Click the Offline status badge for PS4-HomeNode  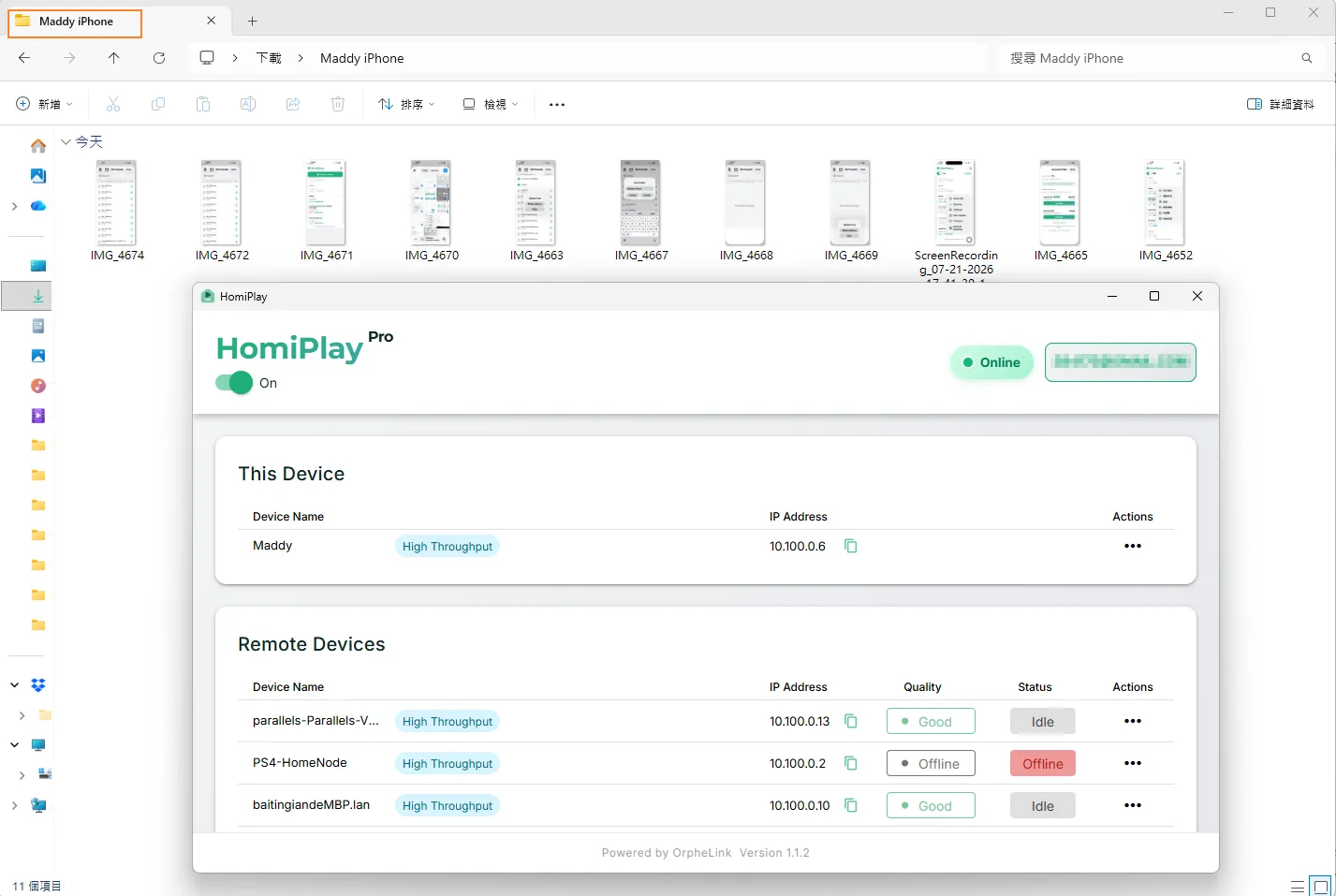pyautogui.click(x=1043, y=763)
